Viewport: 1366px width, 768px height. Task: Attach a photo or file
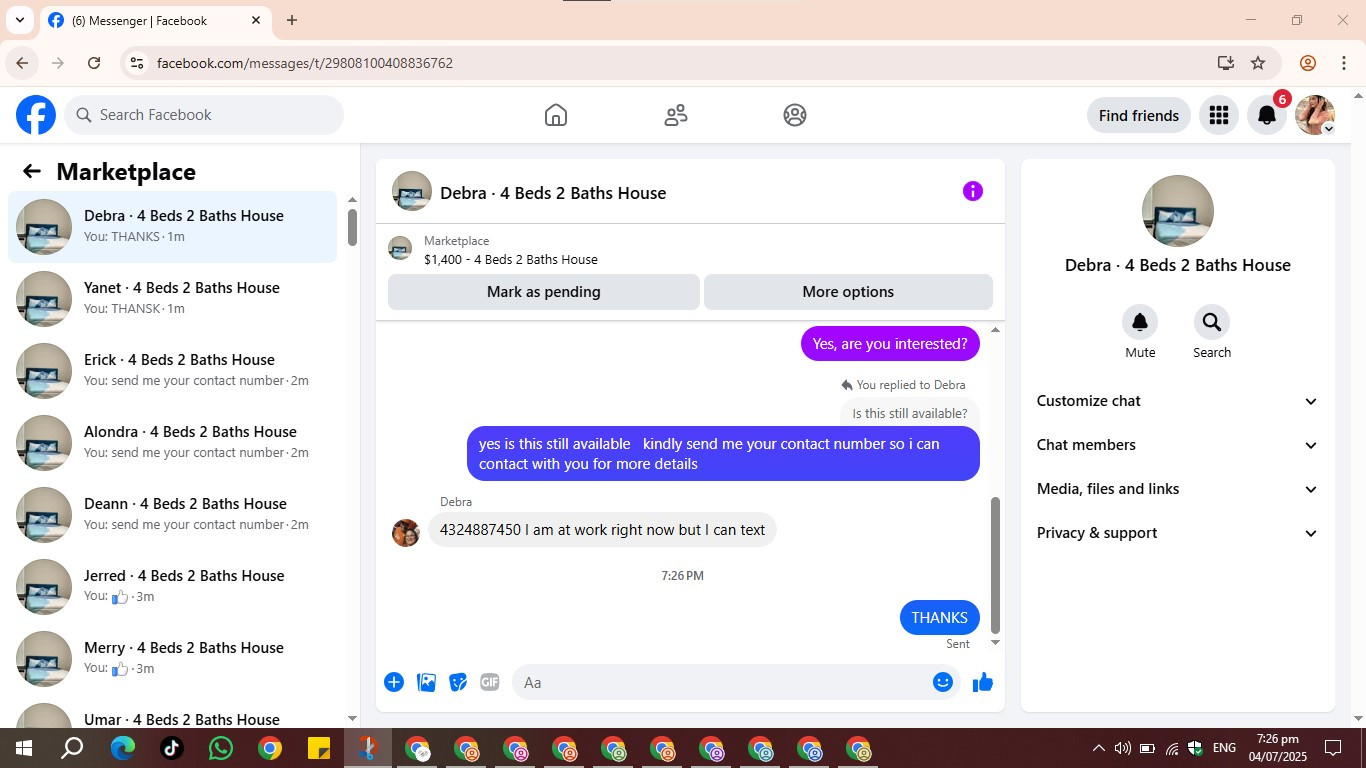pyautogui.click(x=426, y=682)
